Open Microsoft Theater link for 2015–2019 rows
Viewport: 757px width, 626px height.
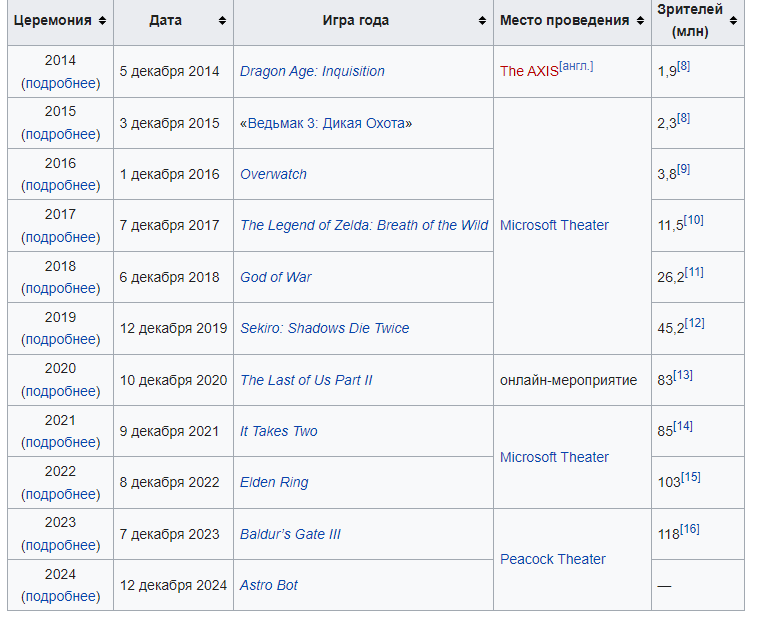[x=554, y=225]
